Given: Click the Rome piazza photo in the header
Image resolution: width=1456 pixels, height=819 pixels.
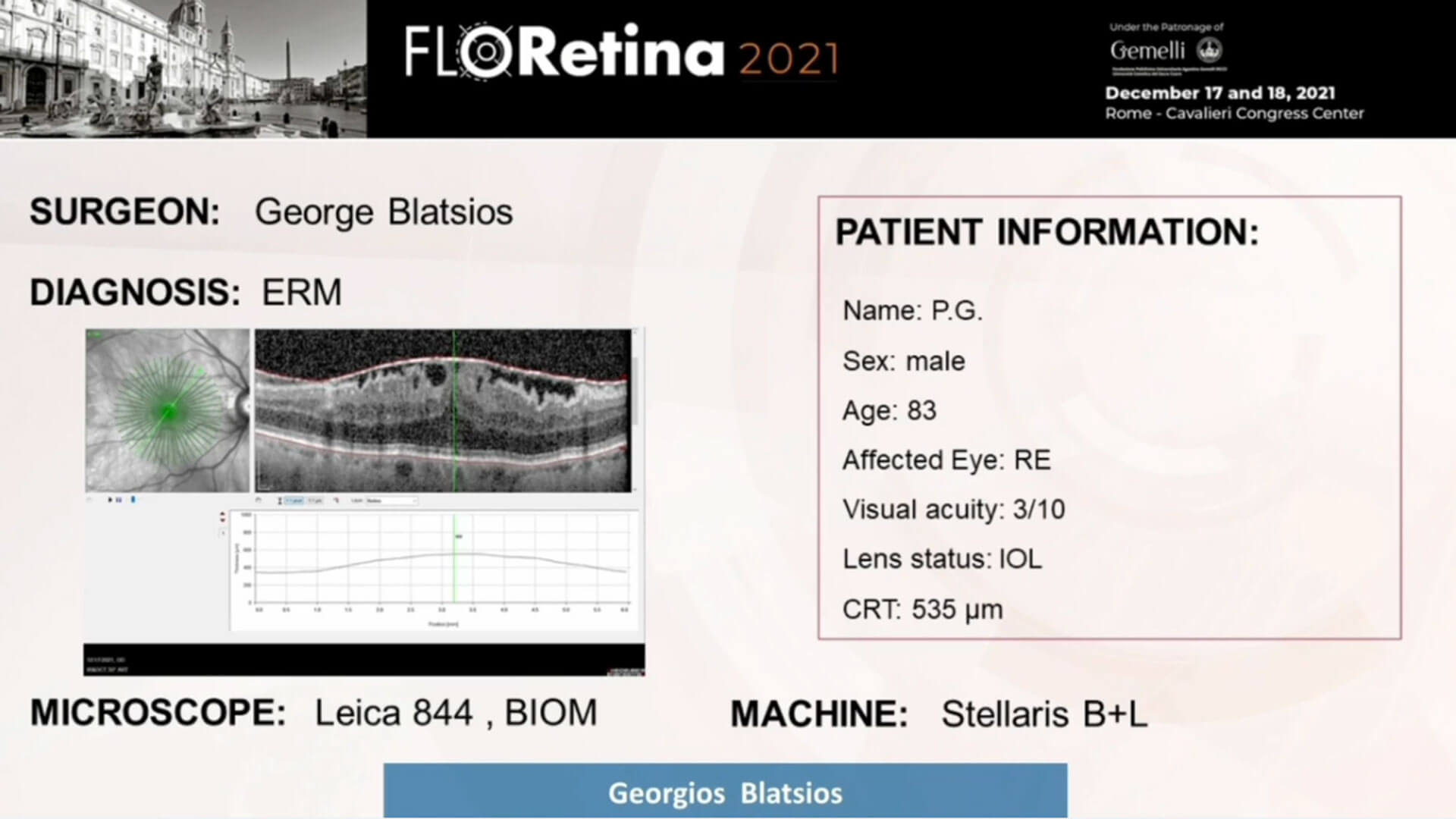Looking at the screenshot, I should (183, 68).
